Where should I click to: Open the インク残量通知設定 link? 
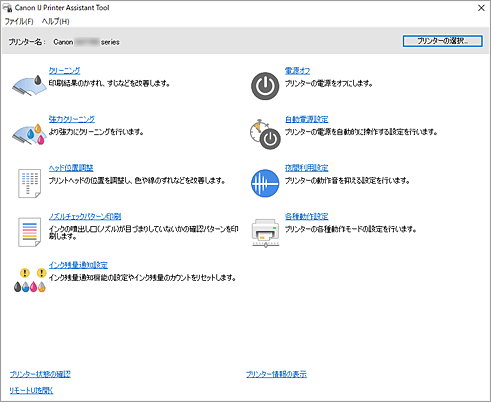point(78,265)
